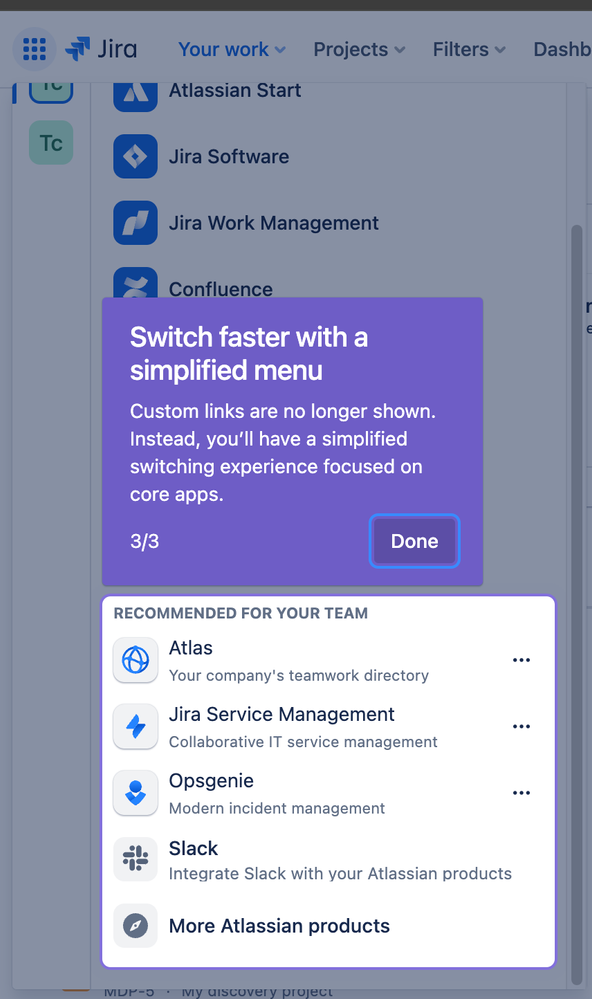
Task: Click the compass icon for more products
Action: 135,925
